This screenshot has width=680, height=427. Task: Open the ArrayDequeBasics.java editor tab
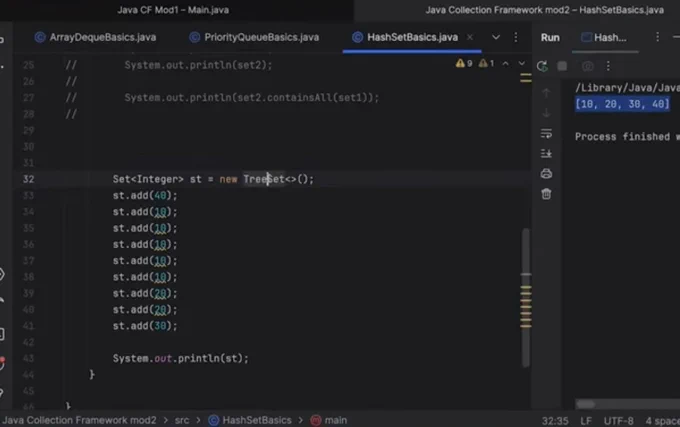click(95, 37)
